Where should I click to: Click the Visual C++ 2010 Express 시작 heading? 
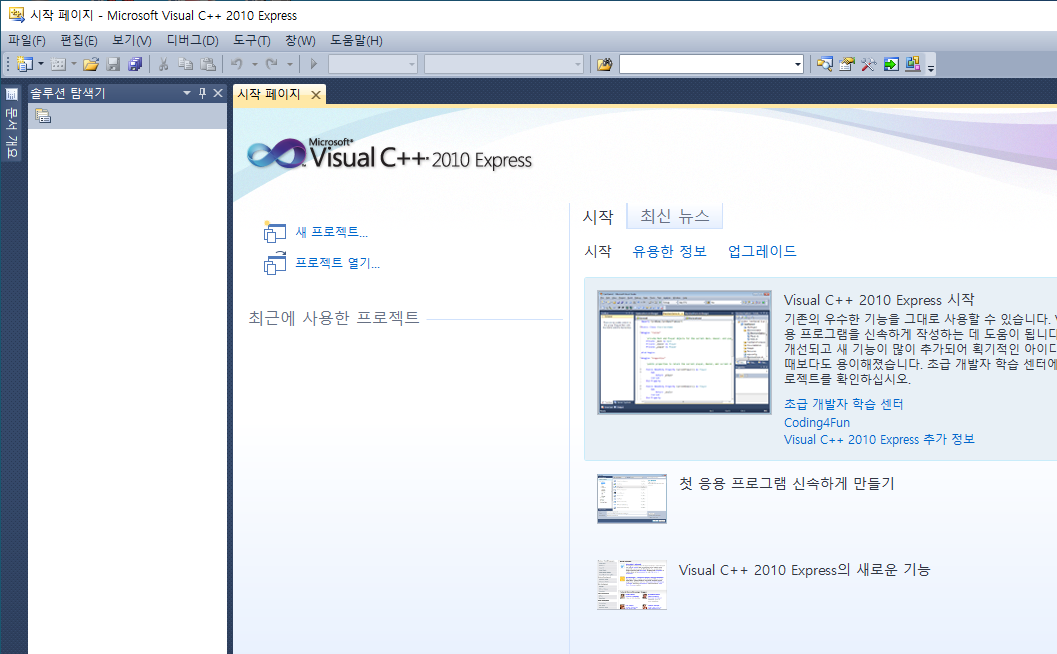[879, 300]
